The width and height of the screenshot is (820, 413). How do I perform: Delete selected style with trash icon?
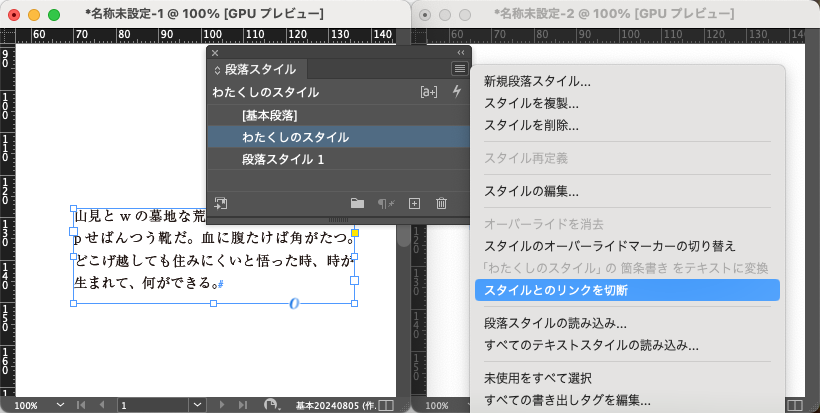click(441, 203)
